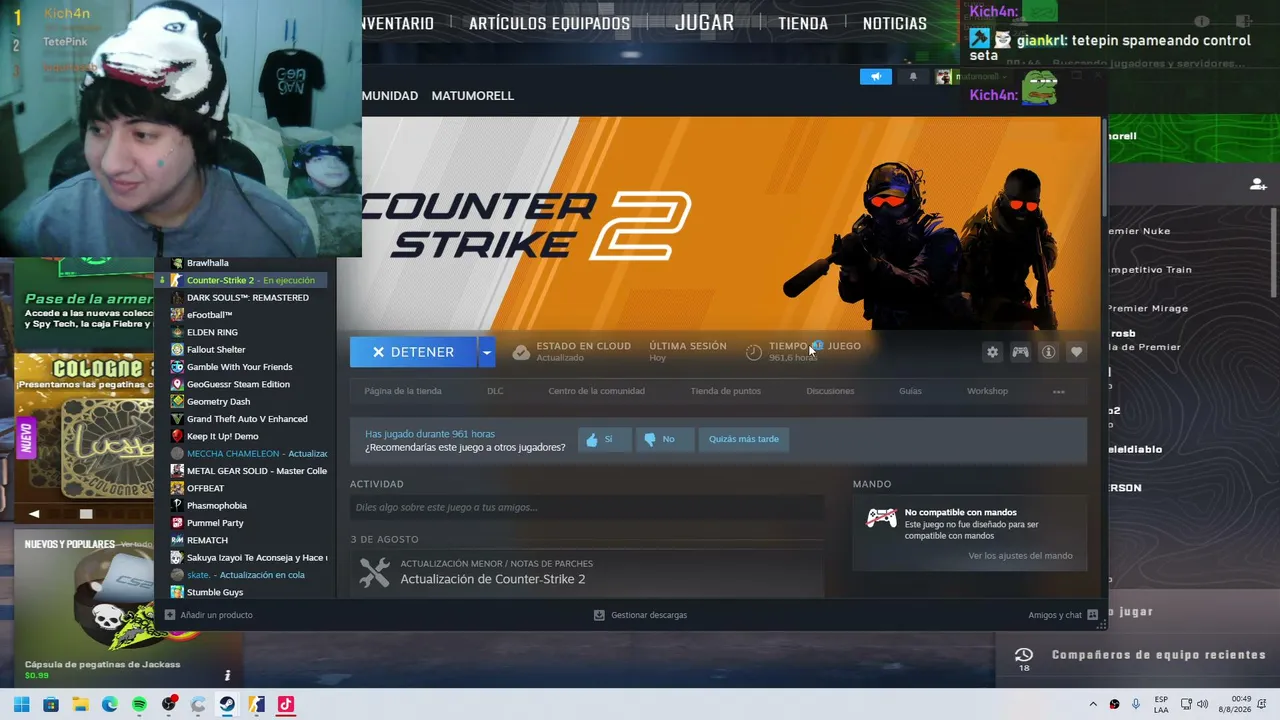
Task: Click the Steam icon in the taskbar
Action: click(227, 704)
